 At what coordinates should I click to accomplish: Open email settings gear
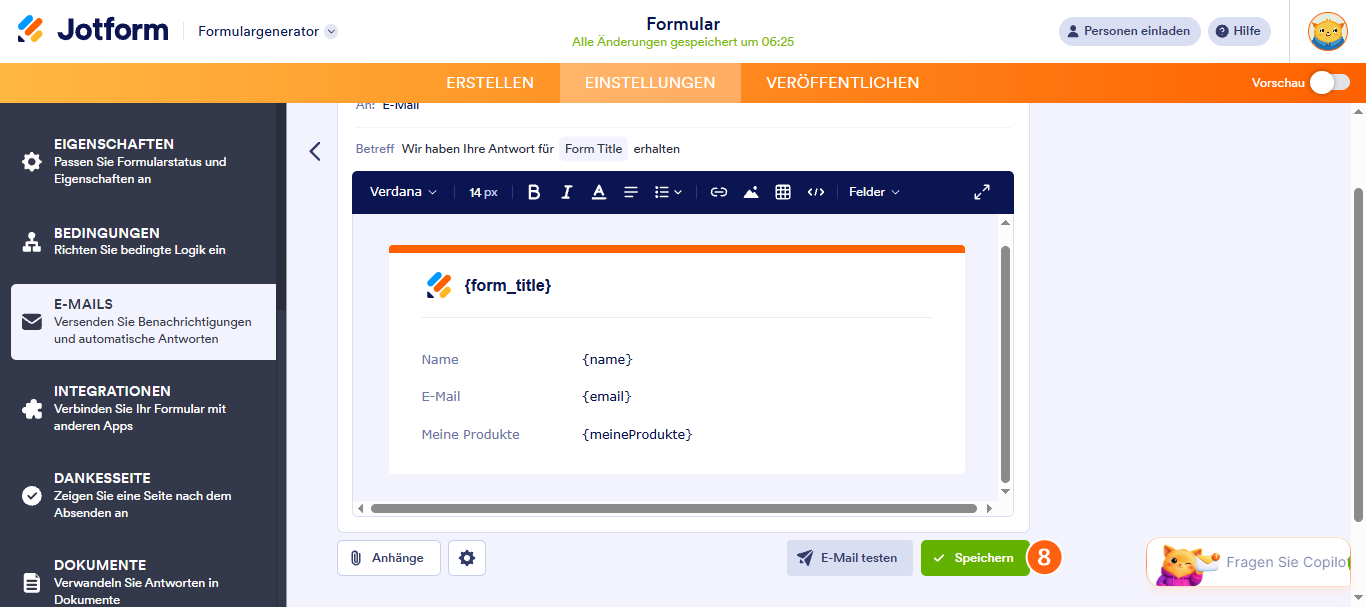(x=467, y=558)
